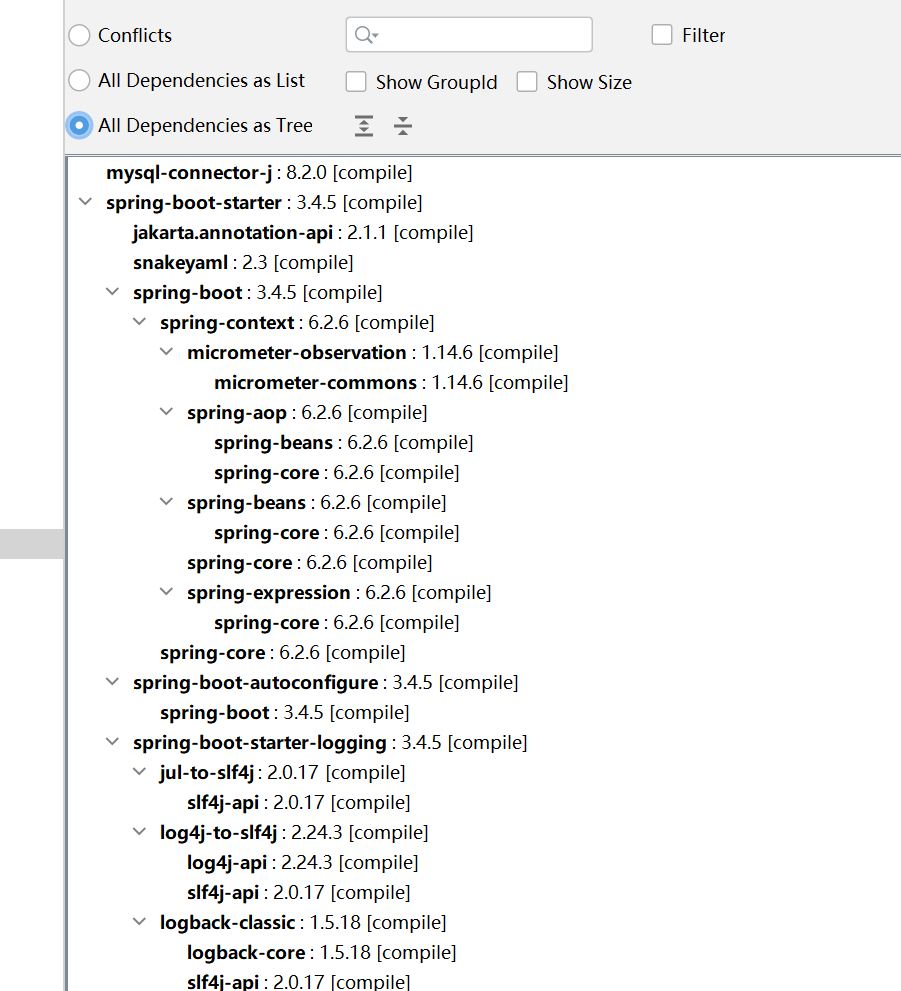The image size is (901, 991).
Task: Select spring-aop 6.2.6 row text
Action: coord(307,413)
